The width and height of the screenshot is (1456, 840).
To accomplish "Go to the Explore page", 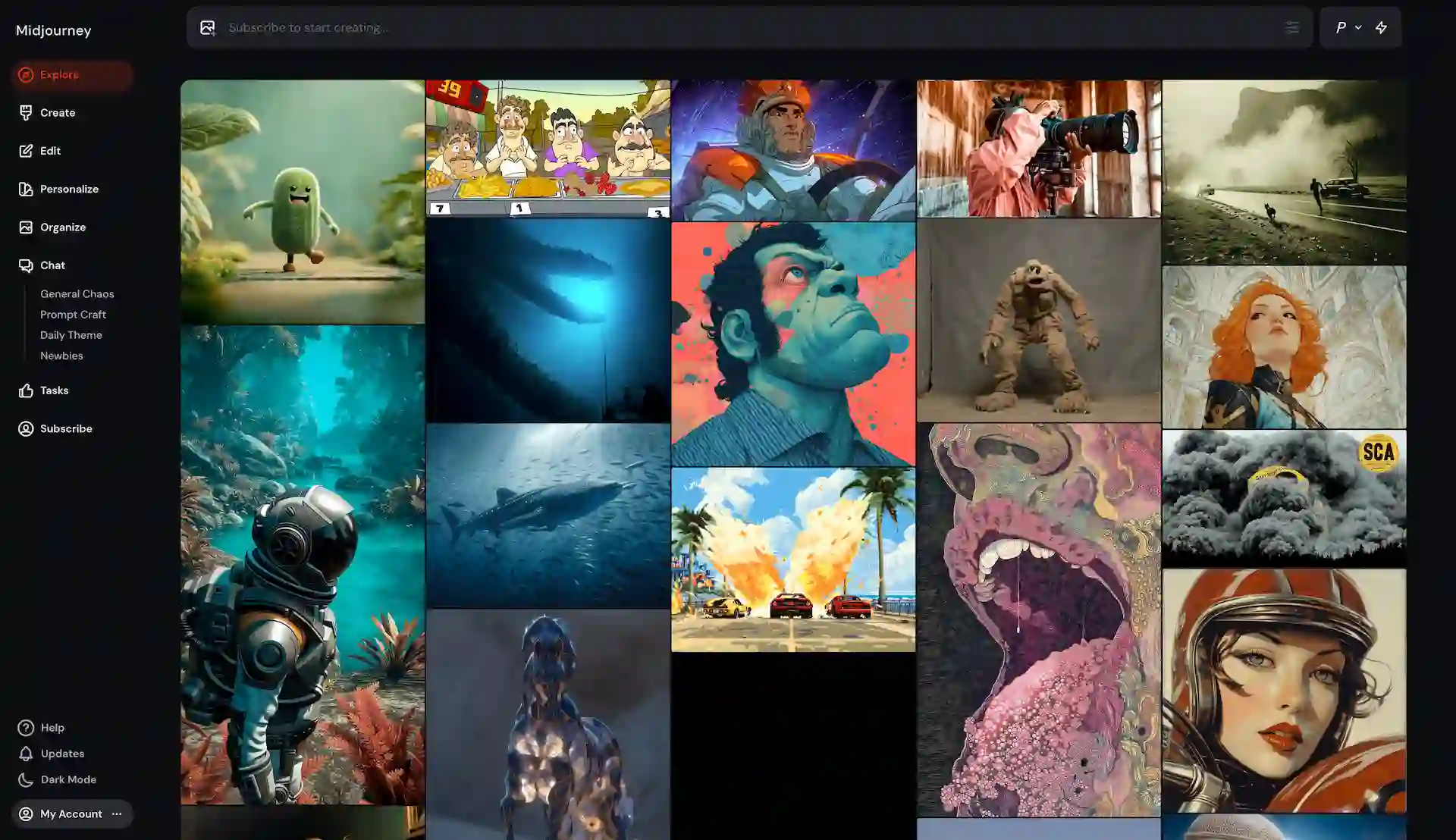I will tap(59, 75).
